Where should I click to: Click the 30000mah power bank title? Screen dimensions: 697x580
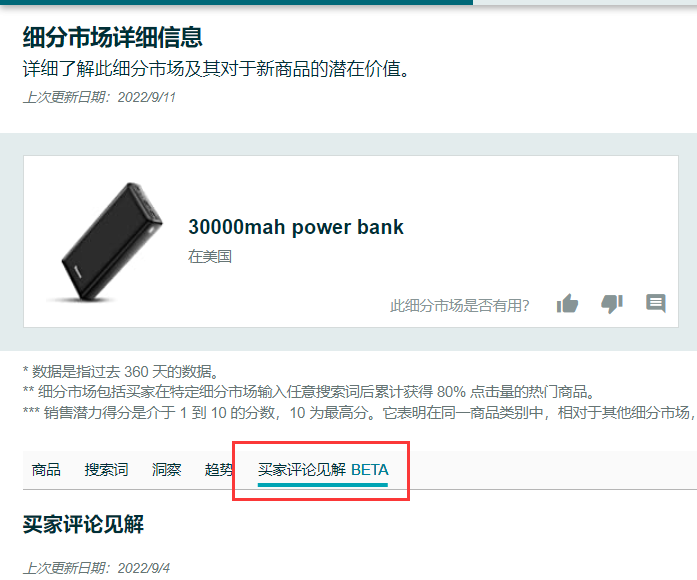pos(296,227)
